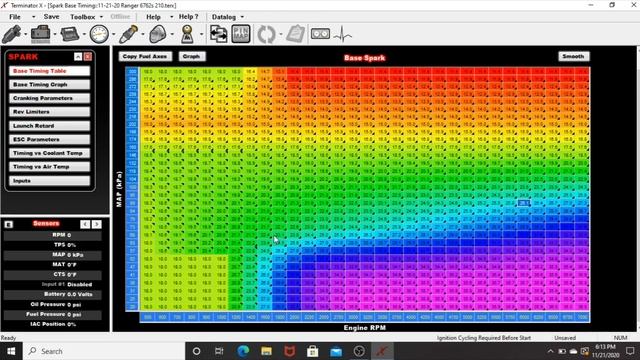This screenshot has height=360, width=640.
Task: Click the datalog cassette tape icon
Action: click(x=320, y=34)
